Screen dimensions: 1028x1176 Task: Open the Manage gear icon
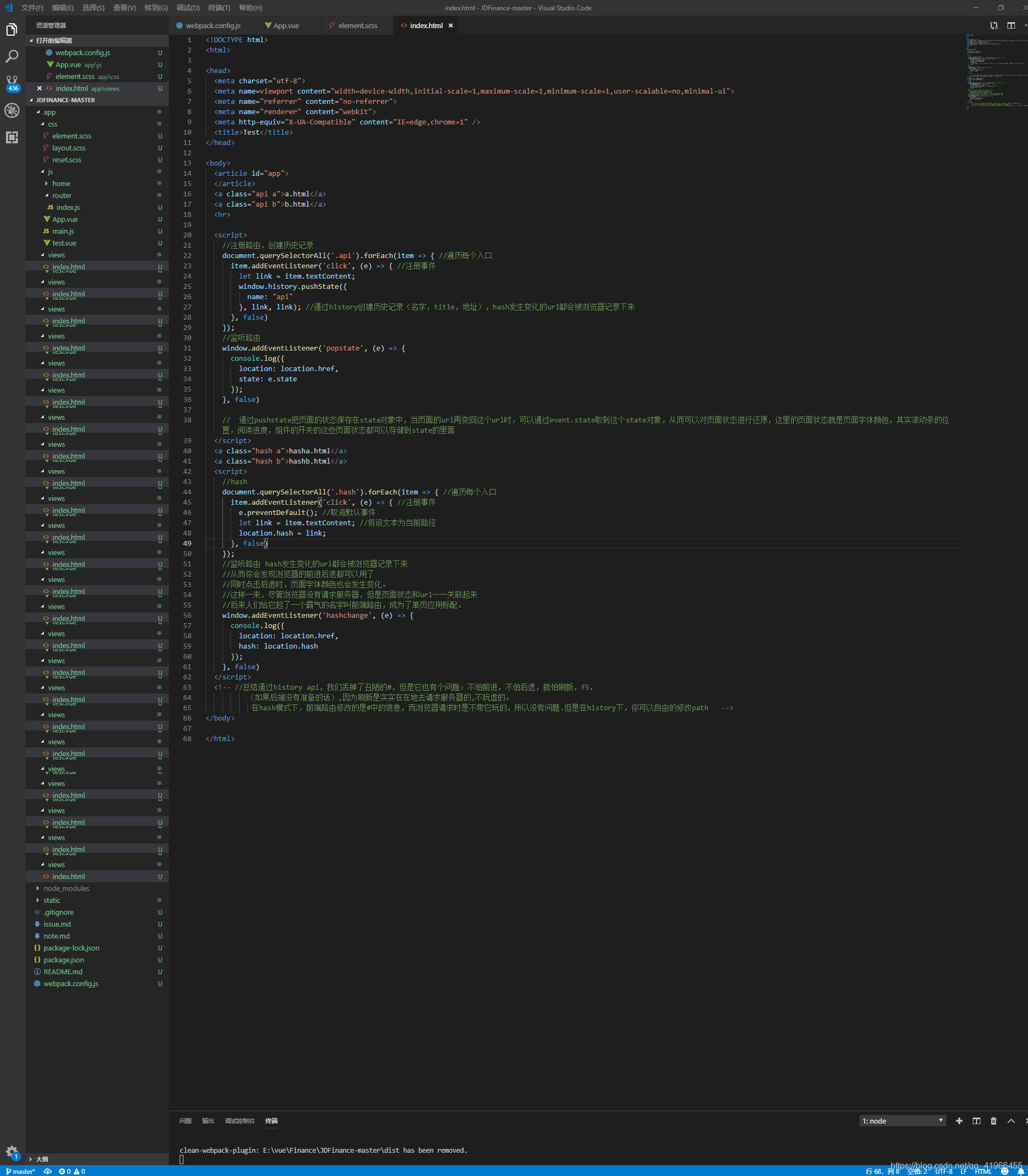pos(12,1152)
